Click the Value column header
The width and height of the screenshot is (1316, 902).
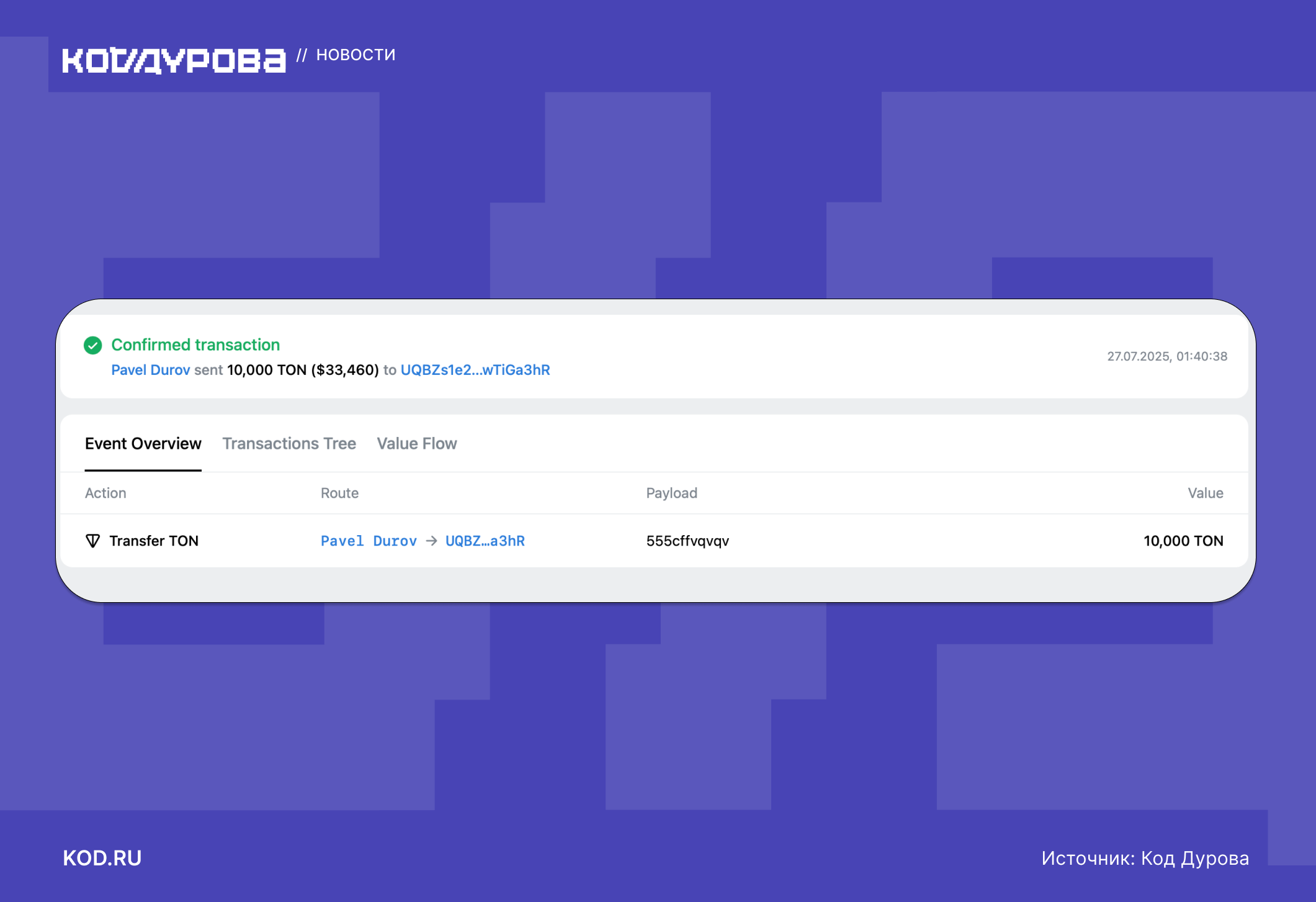1206,493
